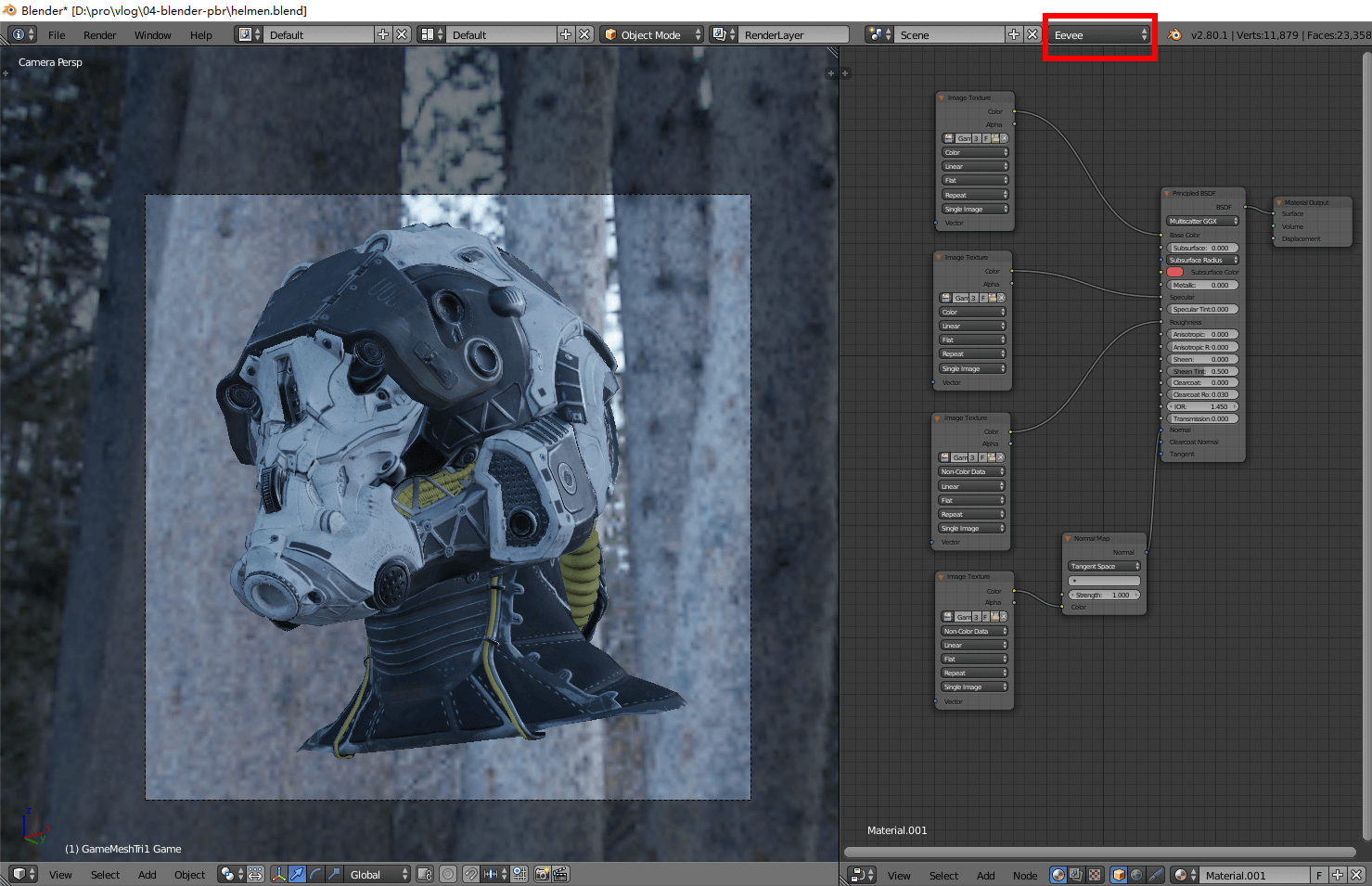This screenshot has height=886, width=1372.
Task: Select shader nodes tree type icon
Action: click(1058, 875)
